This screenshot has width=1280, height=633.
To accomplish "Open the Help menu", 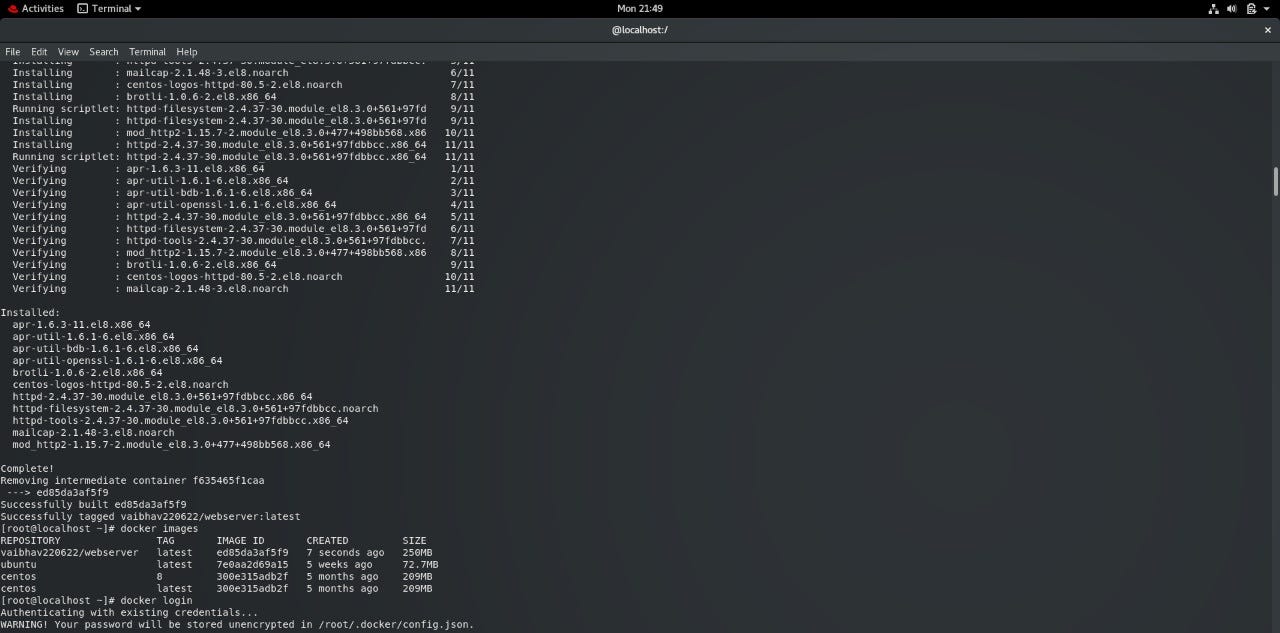I will pyautogui.click(x=186, y=51).
